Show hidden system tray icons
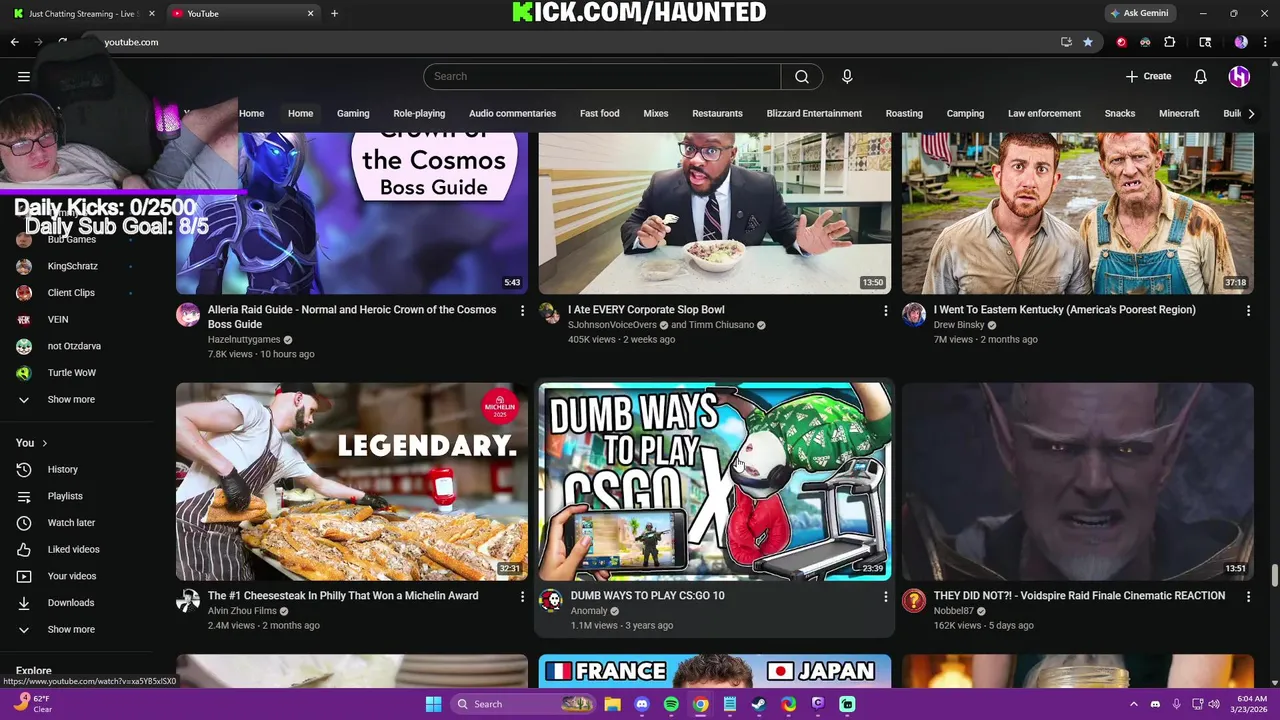Viewport: 1280px width, 720px height. (1134, 704)
